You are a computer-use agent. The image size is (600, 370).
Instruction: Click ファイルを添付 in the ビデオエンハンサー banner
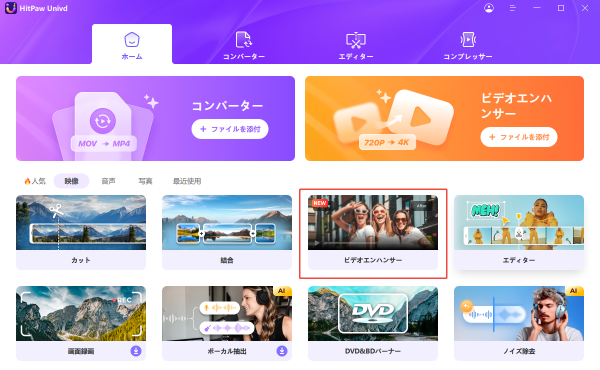click(x=519, y=137)
